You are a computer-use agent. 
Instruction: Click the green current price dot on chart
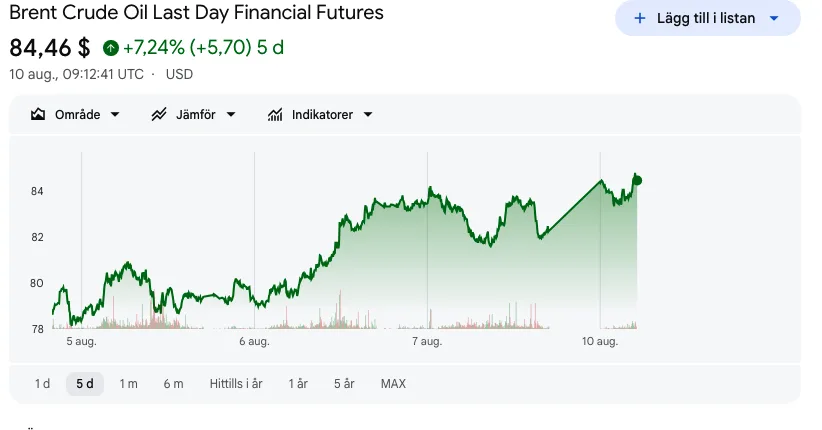coord(637,180)
